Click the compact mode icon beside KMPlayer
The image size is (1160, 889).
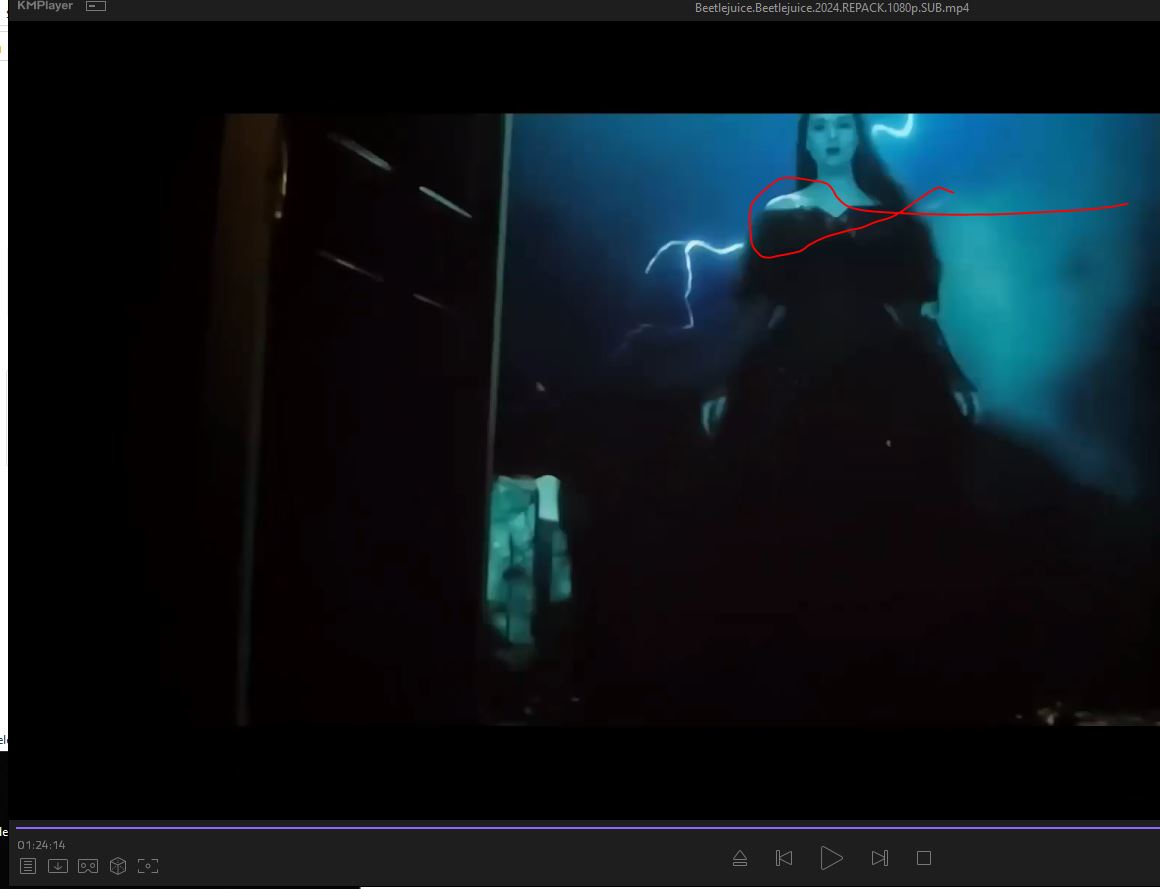pos(96,6)
